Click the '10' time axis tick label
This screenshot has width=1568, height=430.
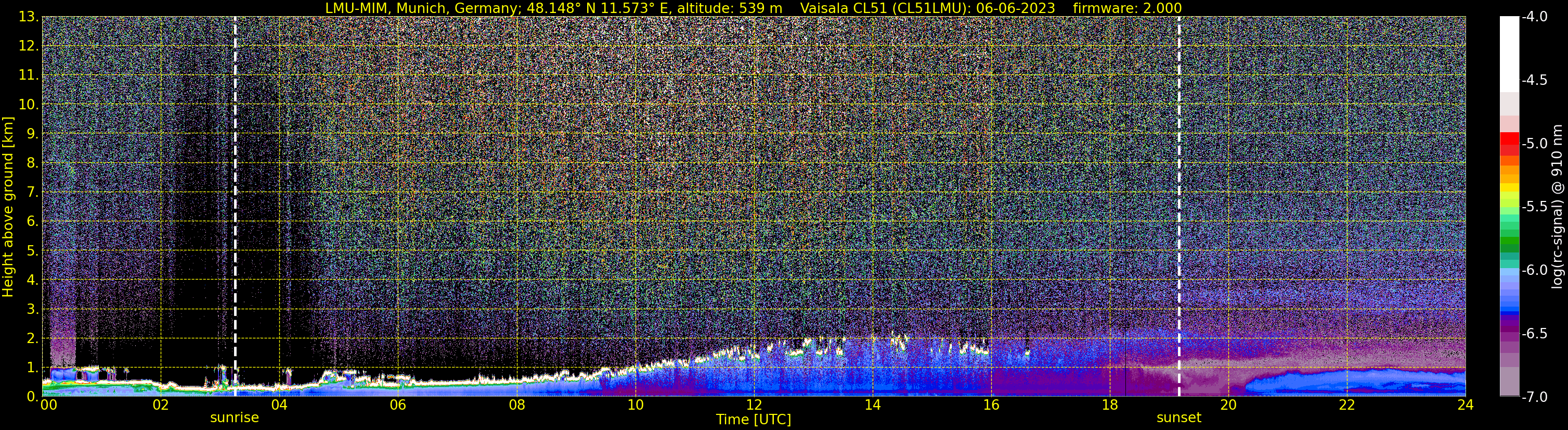pyautogui.click(x=635, y=405)
